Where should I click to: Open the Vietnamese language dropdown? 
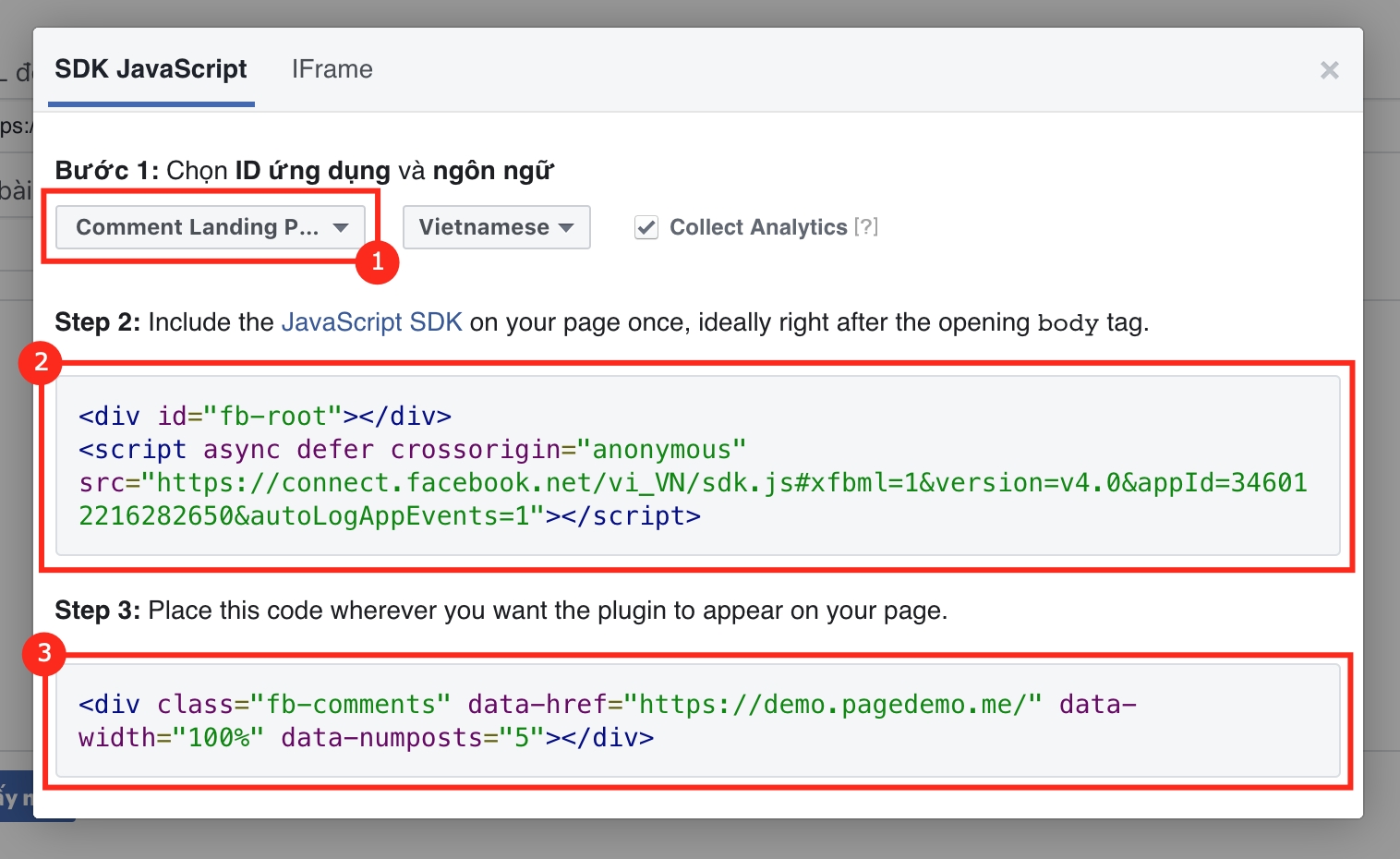tap(496, 227)
